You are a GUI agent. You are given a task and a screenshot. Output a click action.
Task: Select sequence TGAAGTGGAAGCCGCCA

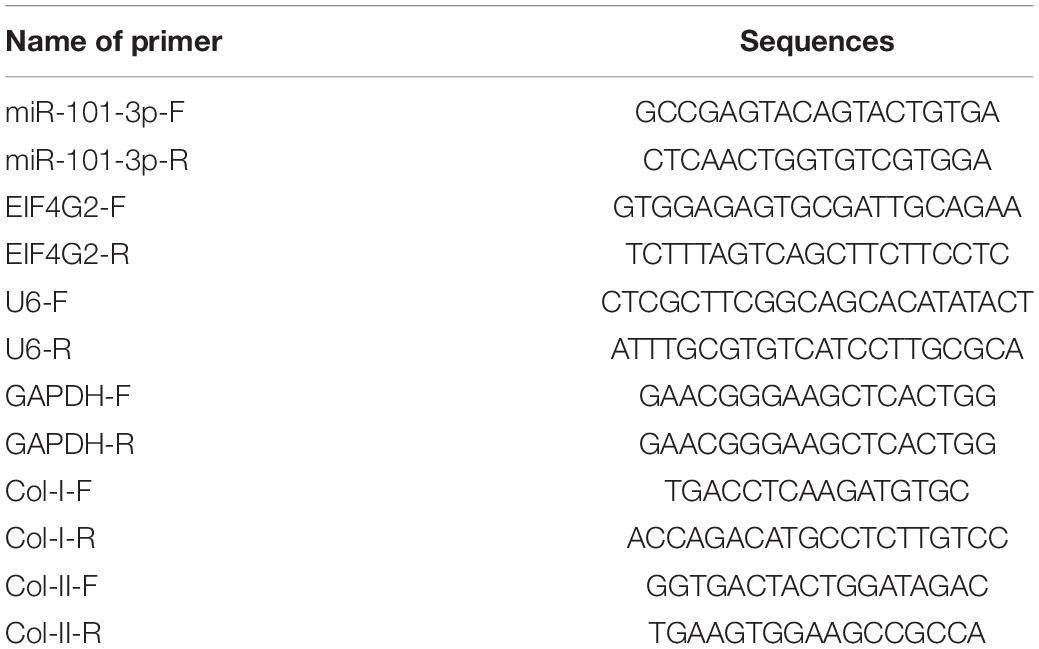tap(816, 633)
